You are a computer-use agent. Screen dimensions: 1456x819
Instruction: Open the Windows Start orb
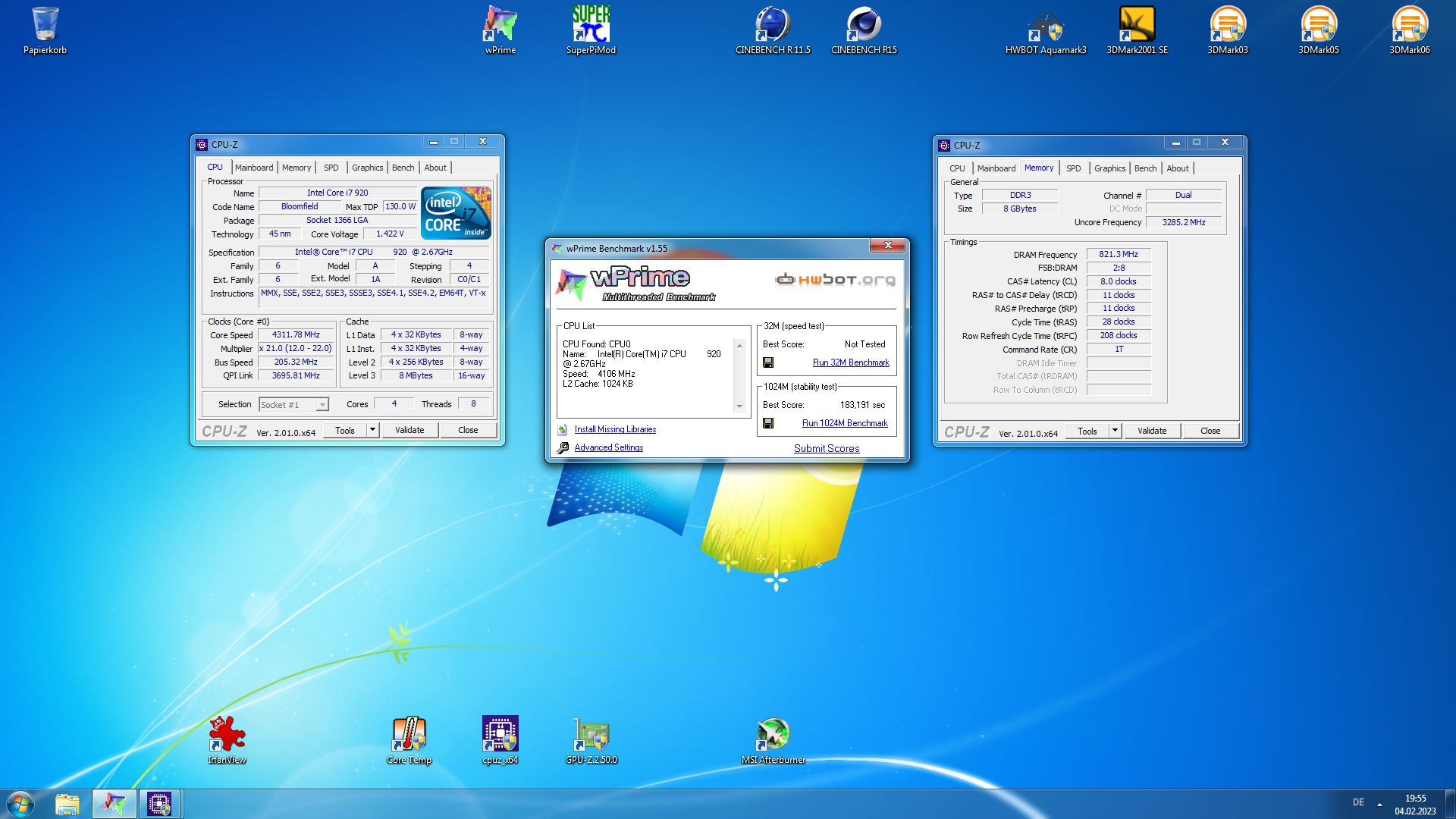(x=20, y=804)
